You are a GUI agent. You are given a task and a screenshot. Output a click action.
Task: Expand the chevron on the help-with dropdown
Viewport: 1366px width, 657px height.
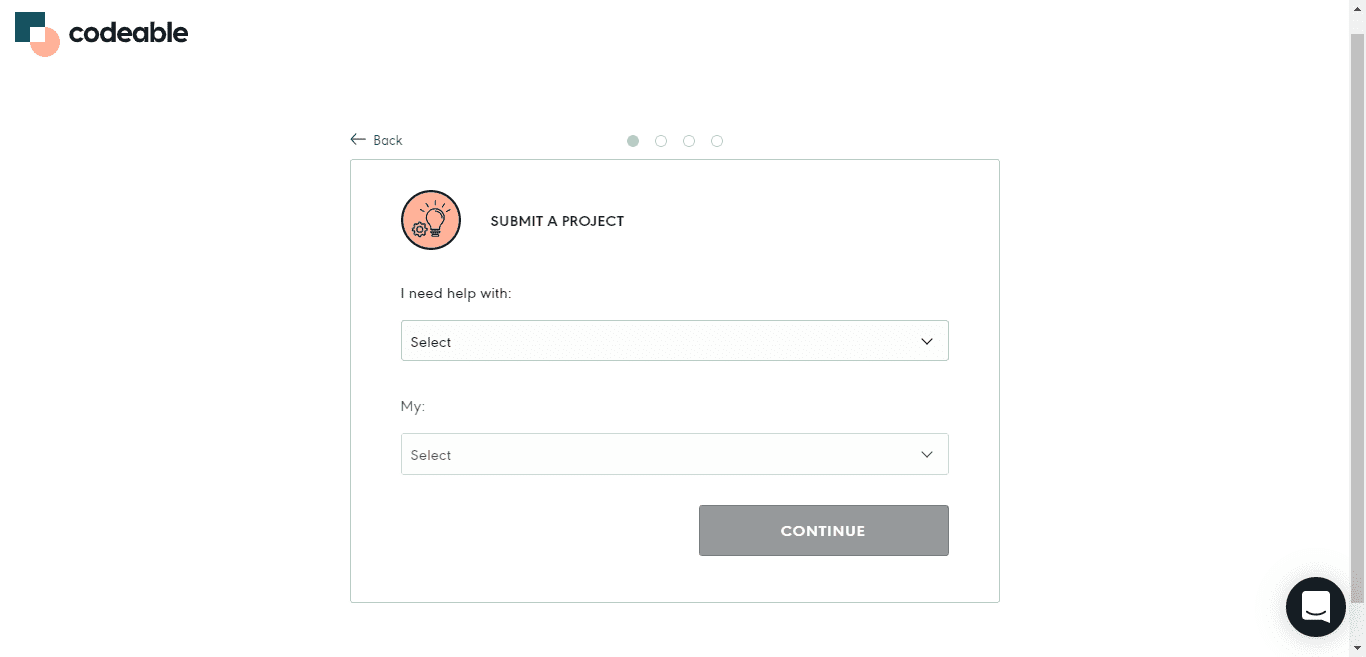(927, 341)
